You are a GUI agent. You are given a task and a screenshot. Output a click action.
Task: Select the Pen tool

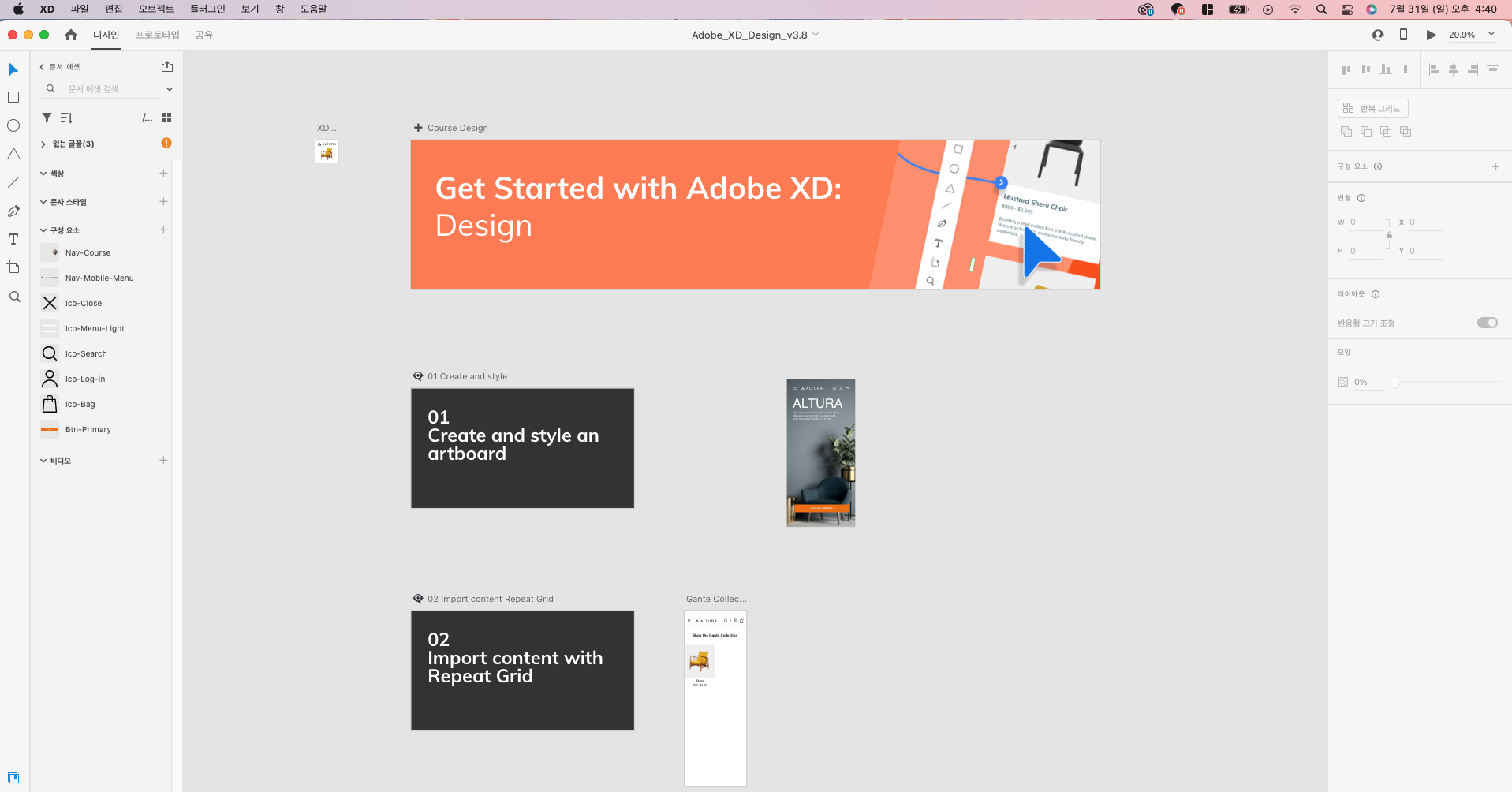click(x=13, y=211)
